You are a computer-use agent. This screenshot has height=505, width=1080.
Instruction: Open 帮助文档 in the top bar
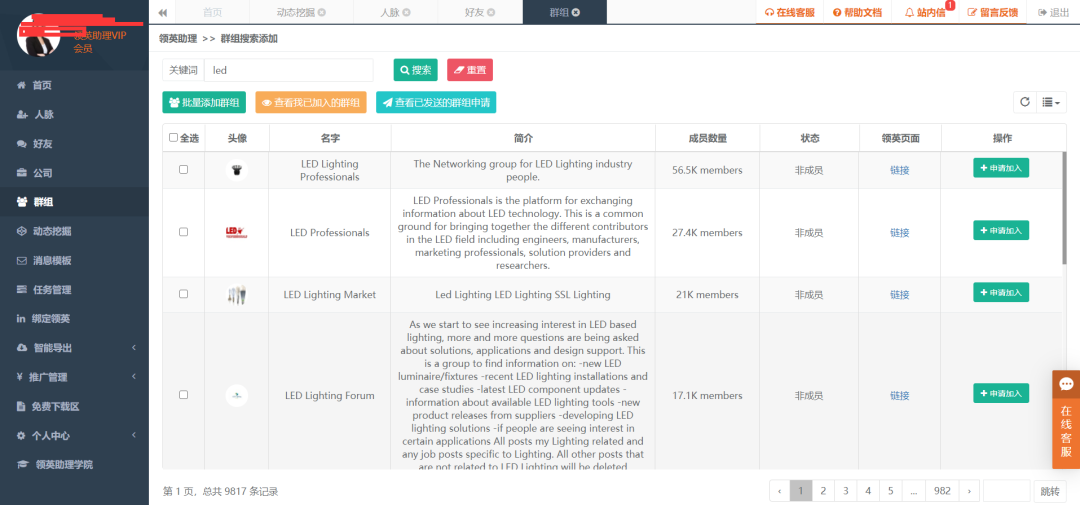(857, 12)
